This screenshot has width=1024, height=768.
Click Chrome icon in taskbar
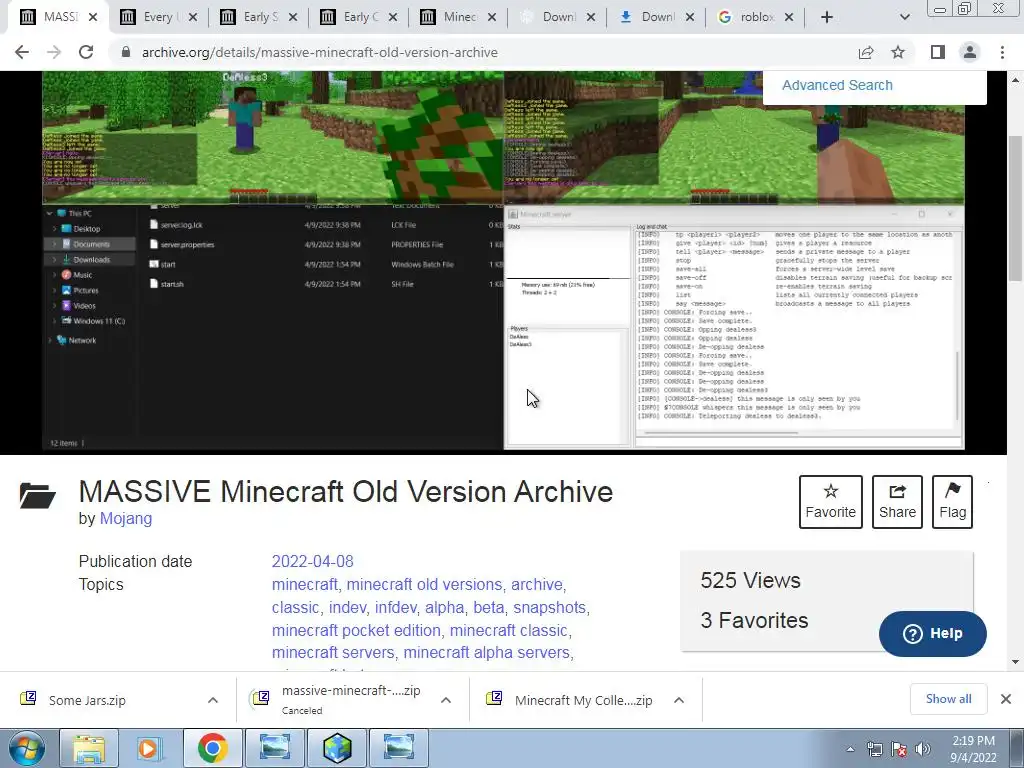pos(212,748)
